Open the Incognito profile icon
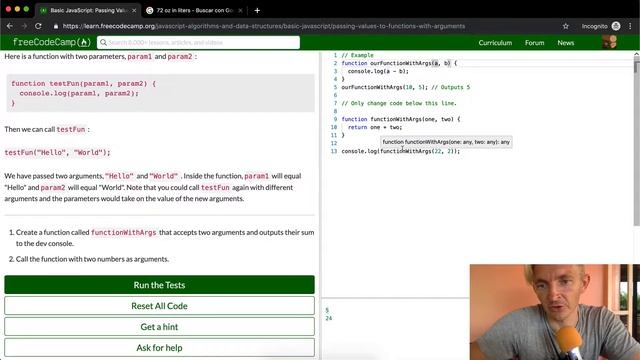 (x=616, y=26)
